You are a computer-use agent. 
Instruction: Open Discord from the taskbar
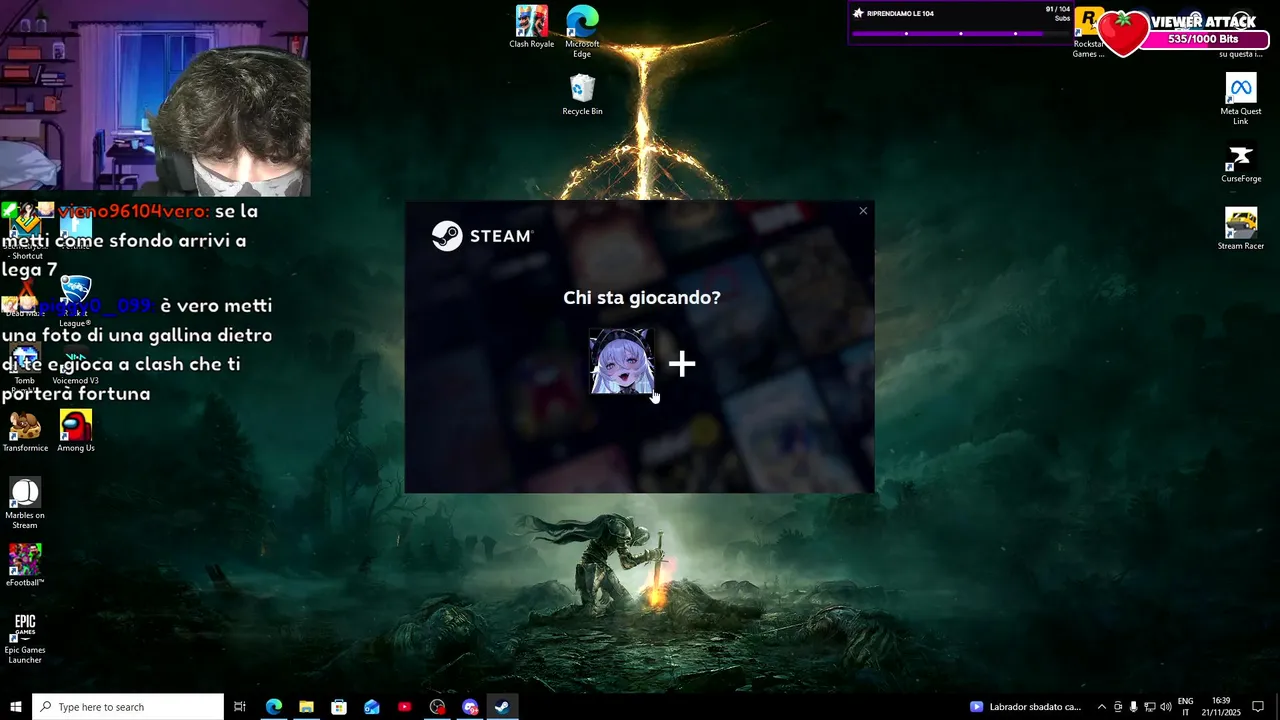(470, 707)
